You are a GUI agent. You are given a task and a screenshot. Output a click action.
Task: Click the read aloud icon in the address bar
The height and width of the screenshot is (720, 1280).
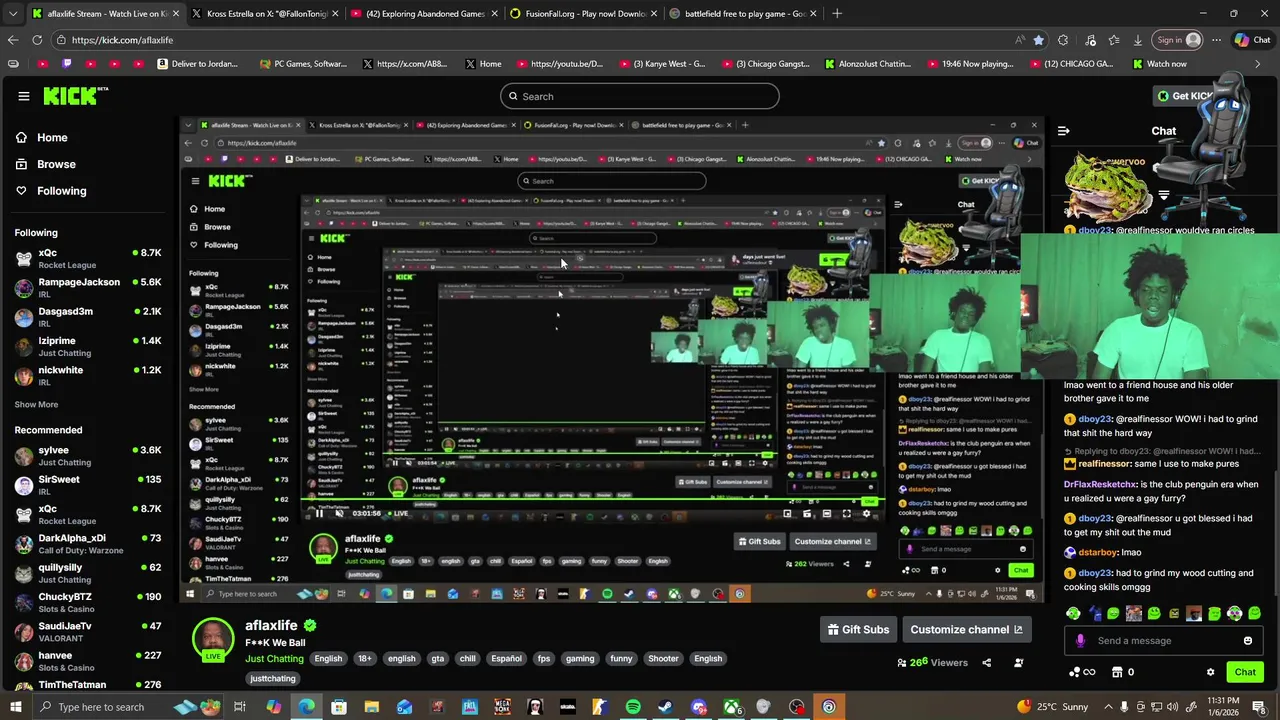click(x=1019, y=40)
